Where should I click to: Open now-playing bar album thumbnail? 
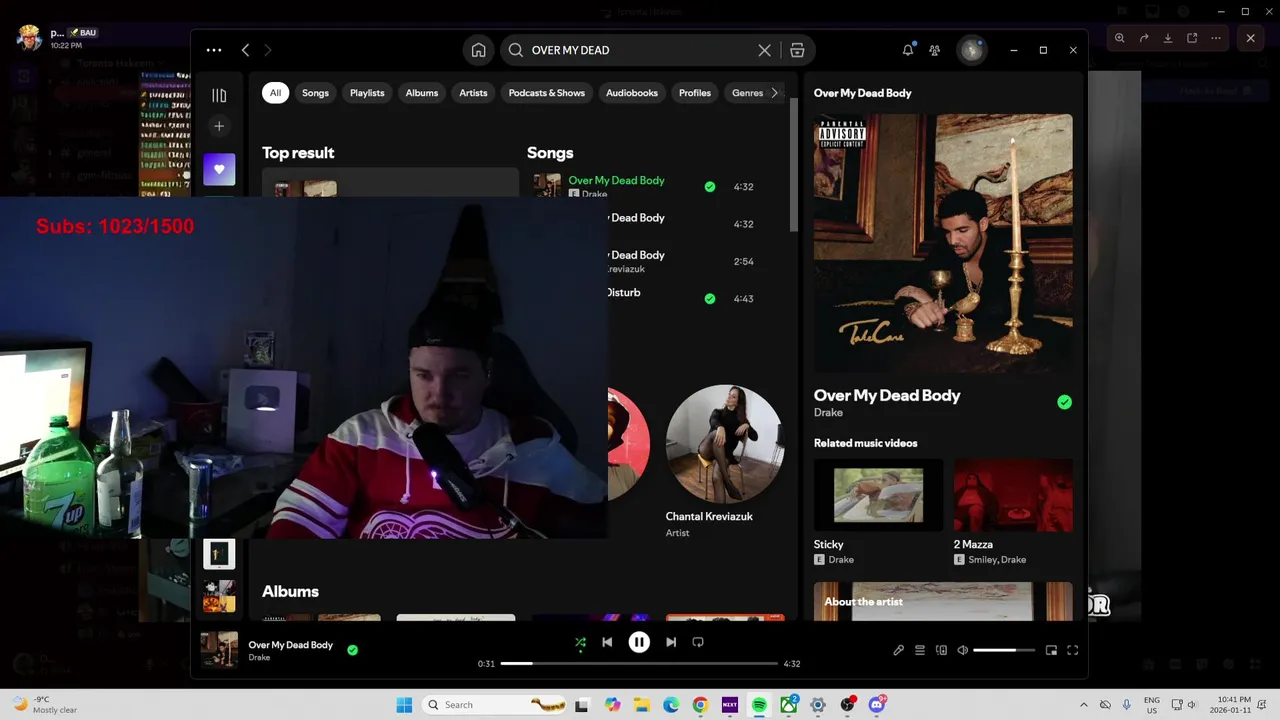(219, 649)
